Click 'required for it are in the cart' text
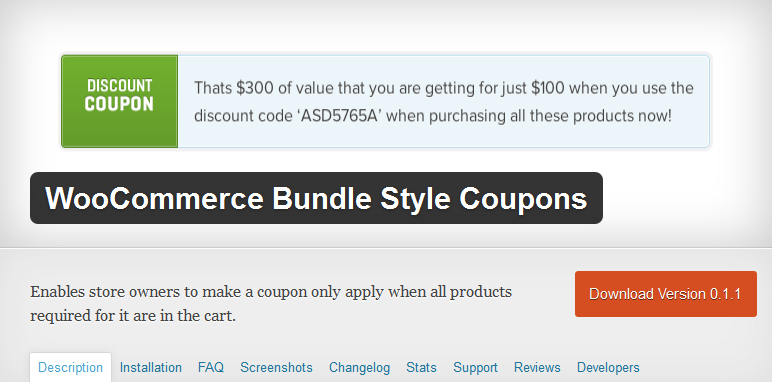The width and height of the screenshot is (772, 382). [133, 316]
